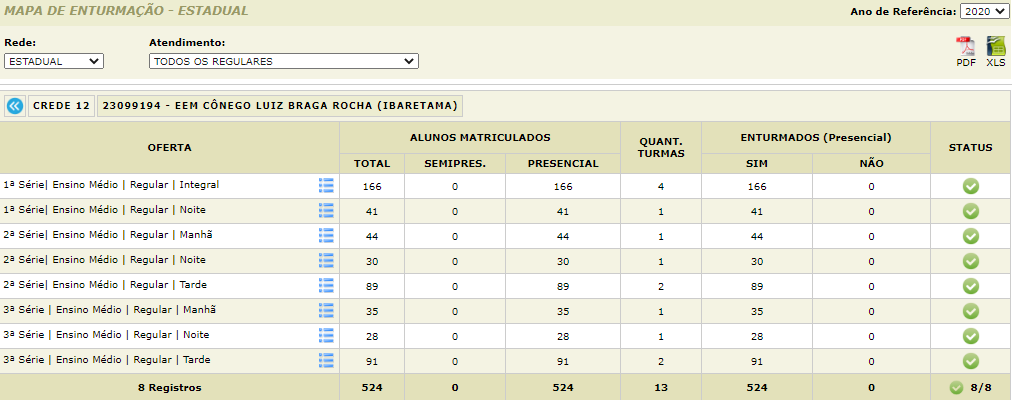Open list icon for 2ª Série Noite row
The width and height of the screenshot is (1012, 400).
point(326,261)
